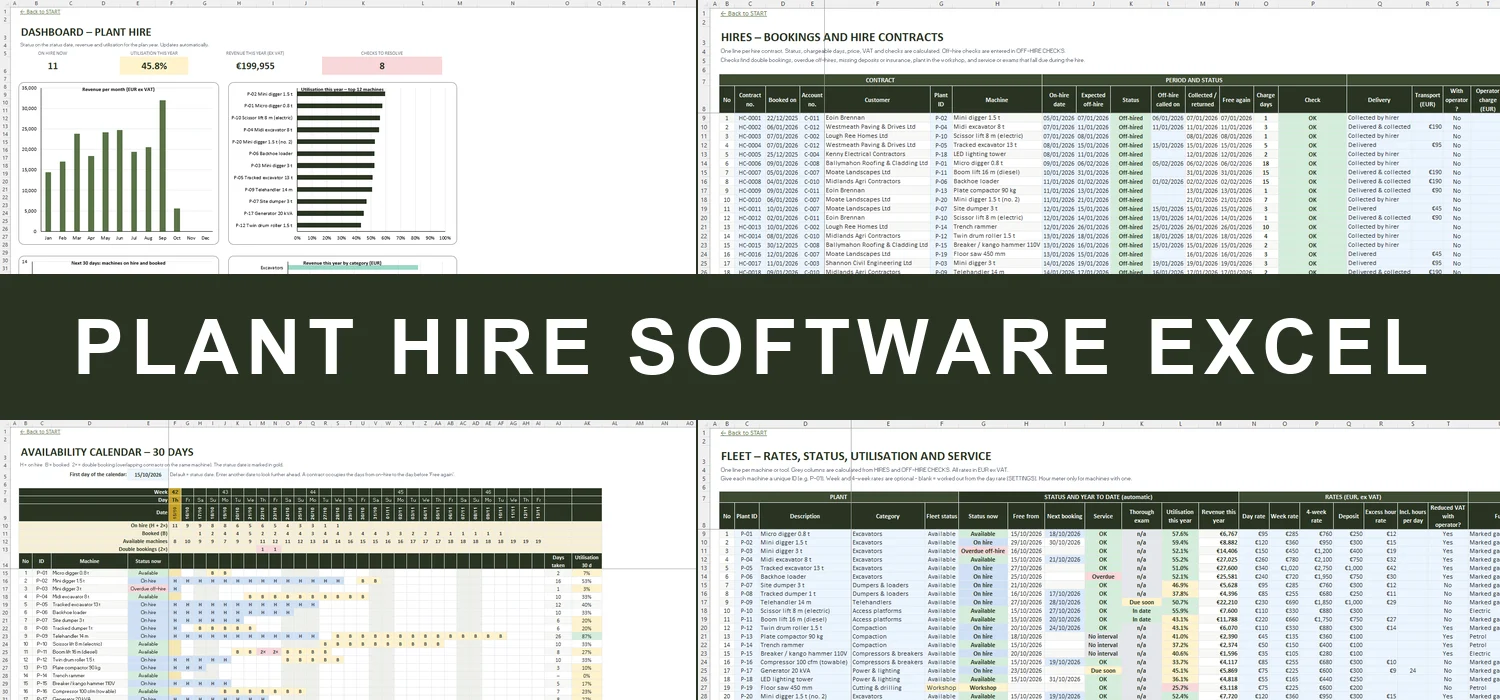1500x700 pixels.
Task: Select Plate compactor 90 kg in Hires sheet
Action: (x=996, y=190)
